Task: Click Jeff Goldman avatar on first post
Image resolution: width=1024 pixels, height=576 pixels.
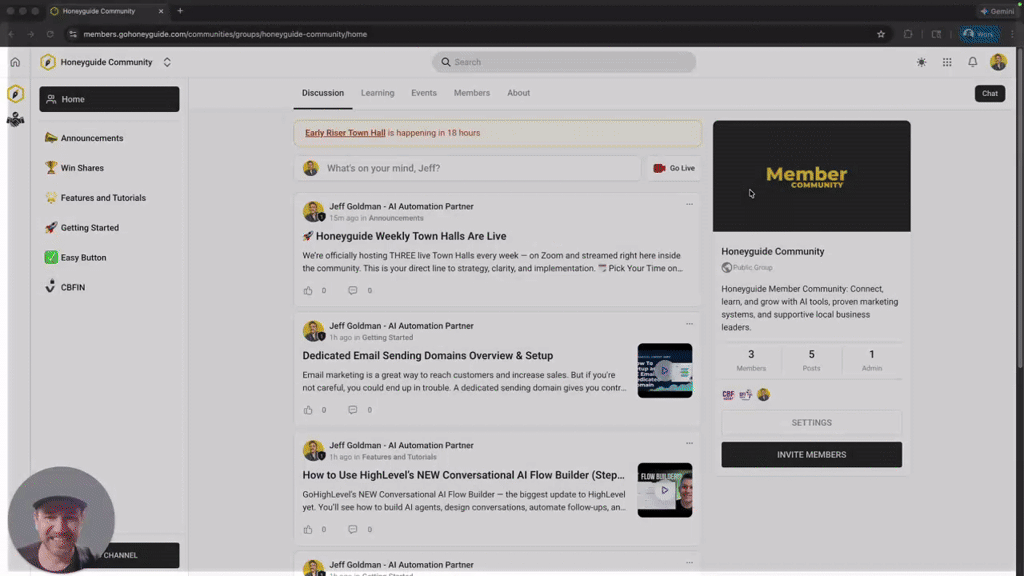Action: (x=313, y=212)
